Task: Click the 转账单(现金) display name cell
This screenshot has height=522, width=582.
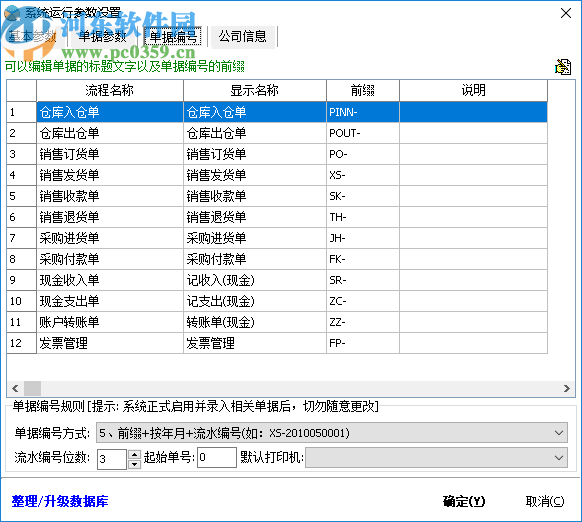Action: pyautogui.click(x=255, y=322)
